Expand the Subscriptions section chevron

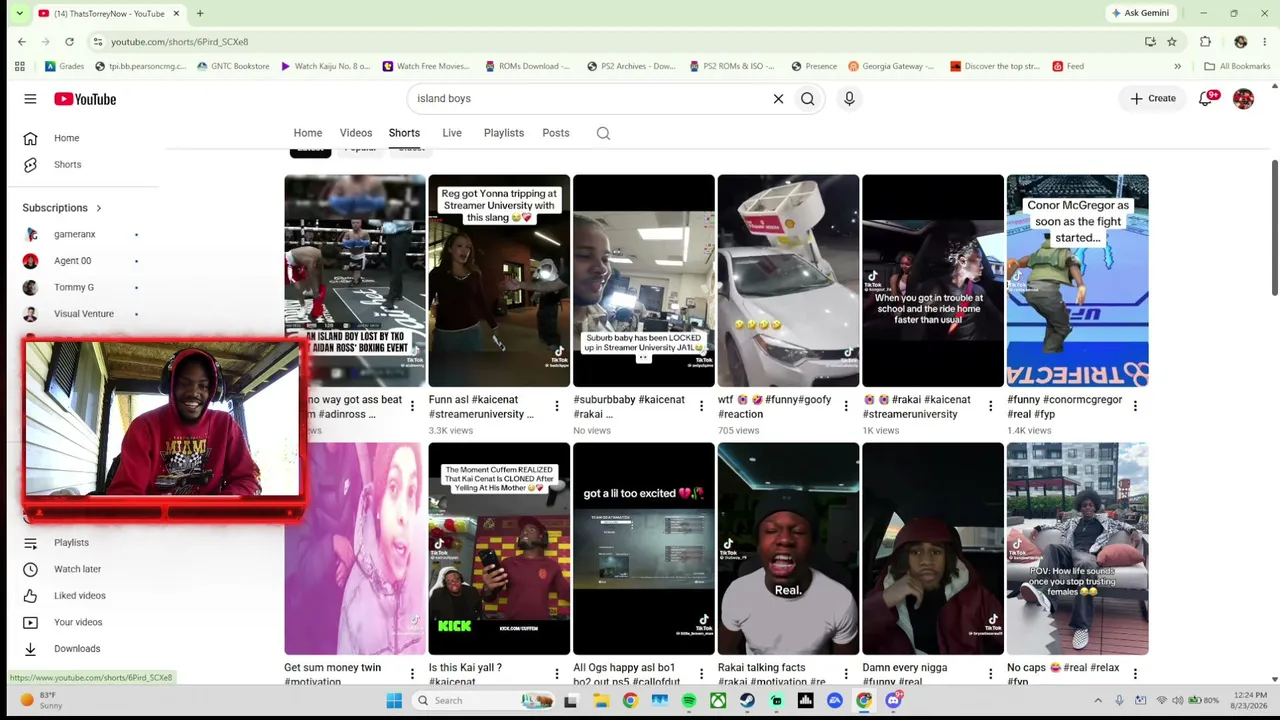[x=99, y=208]
